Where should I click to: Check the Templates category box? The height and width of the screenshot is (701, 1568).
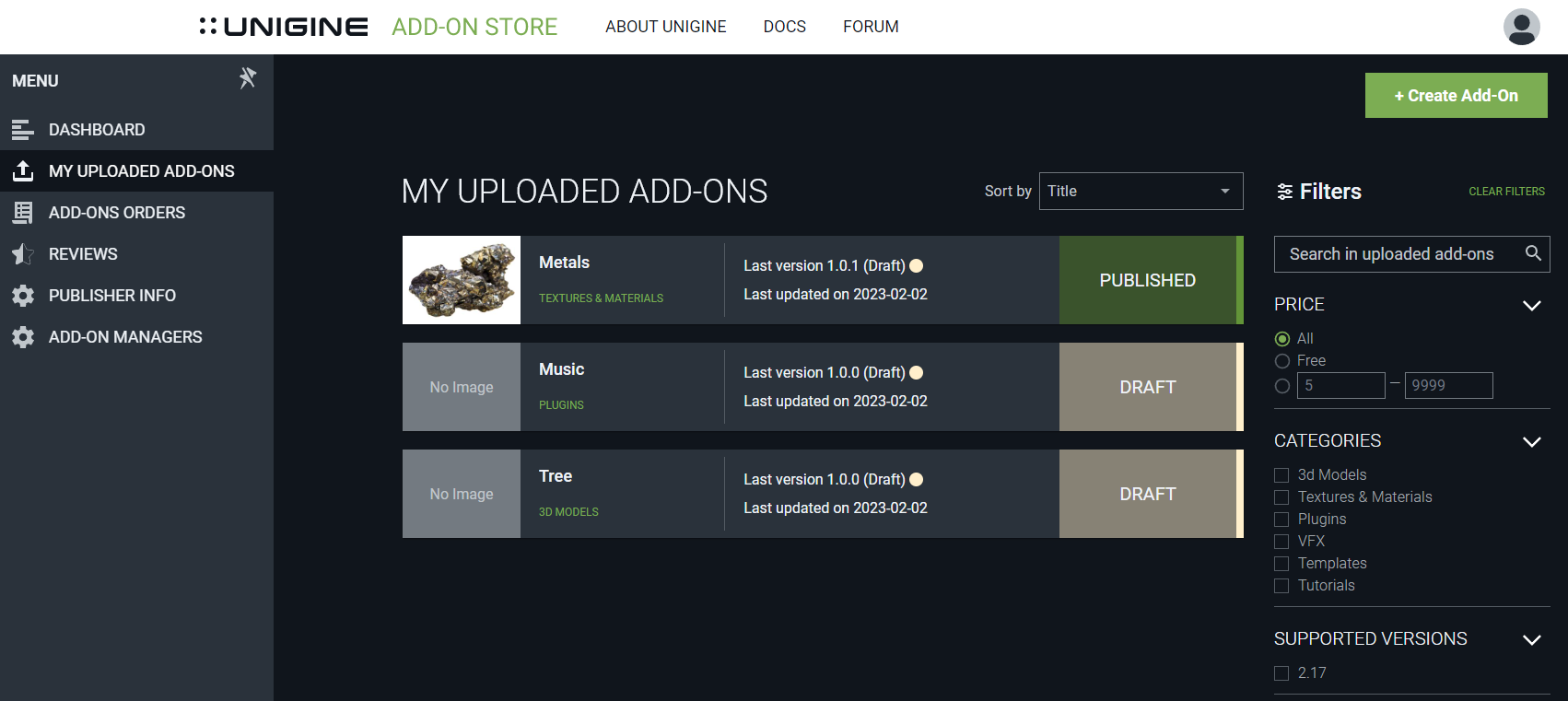(x=1281, y=564)
